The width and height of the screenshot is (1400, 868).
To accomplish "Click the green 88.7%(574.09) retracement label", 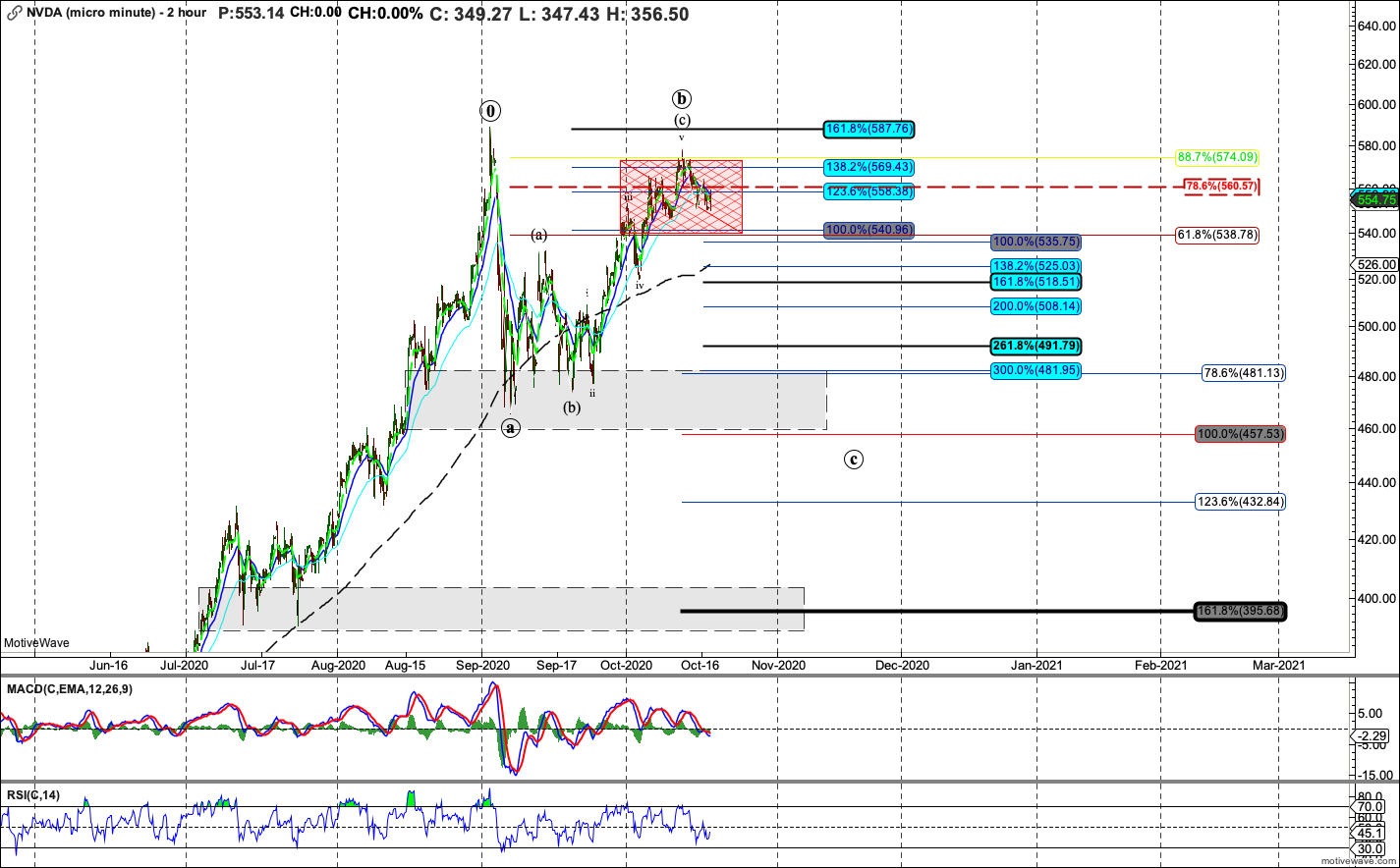I will coord(1217,157).
